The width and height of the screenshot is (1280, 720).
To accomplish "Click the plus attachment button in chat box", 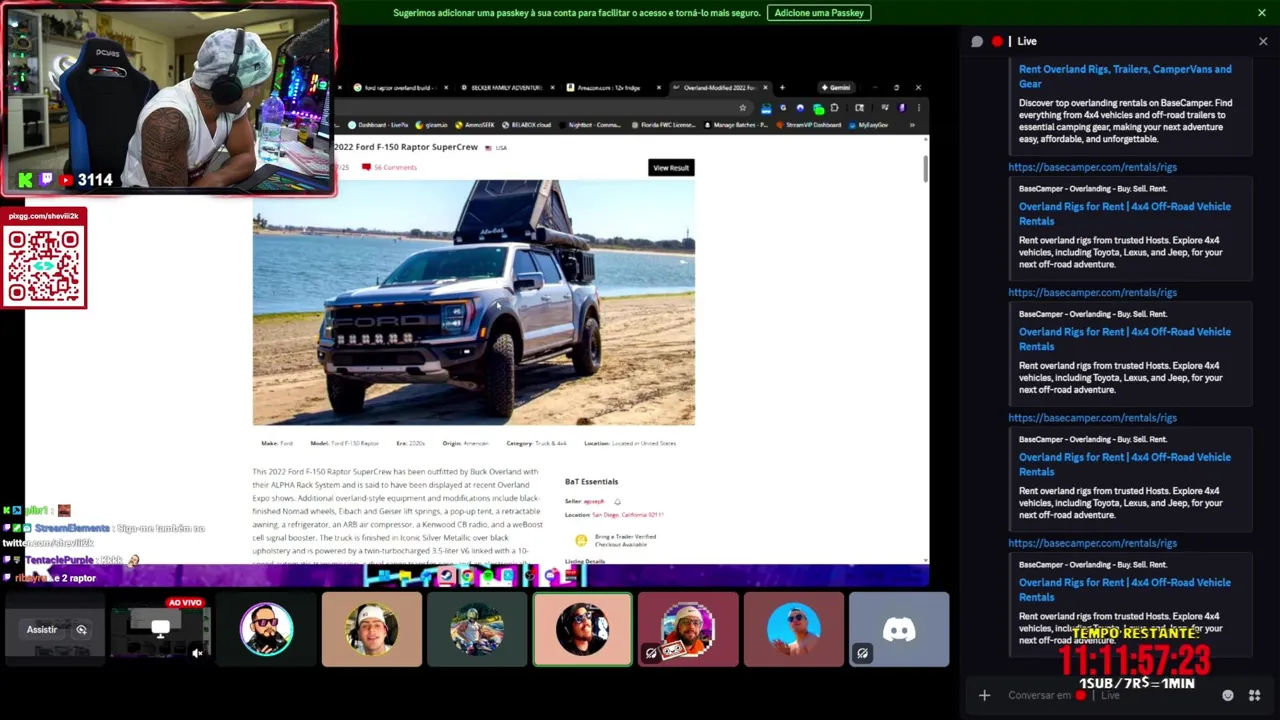I will pyautogui.click(x=984, y=695).
